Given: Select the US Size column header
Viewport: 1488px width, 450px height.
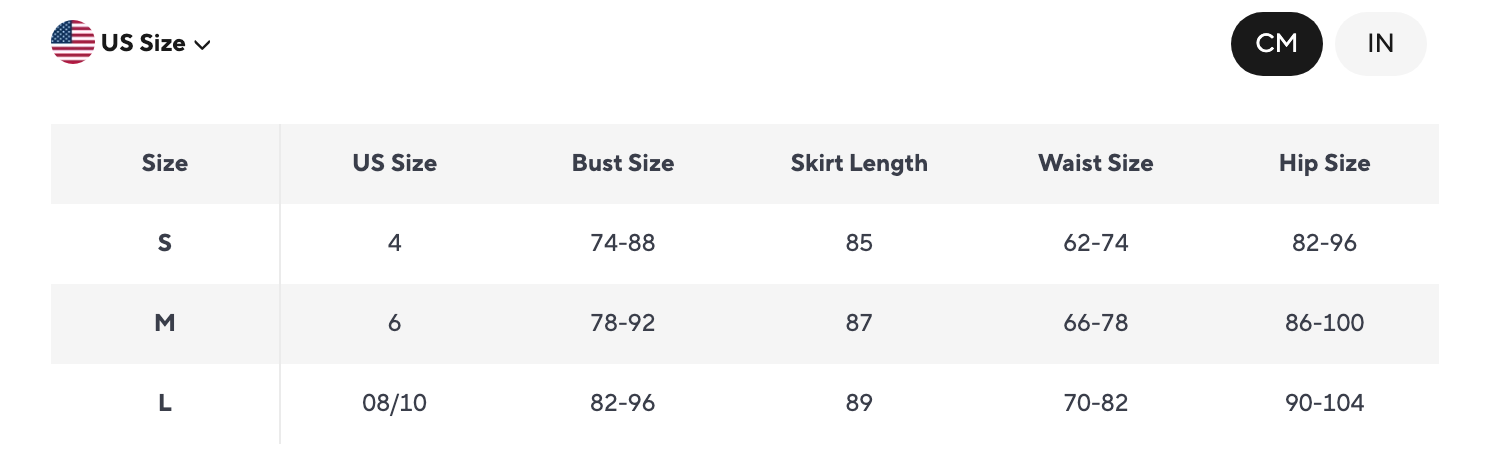Looking at the screenshot, I should [x=395, y=163].
